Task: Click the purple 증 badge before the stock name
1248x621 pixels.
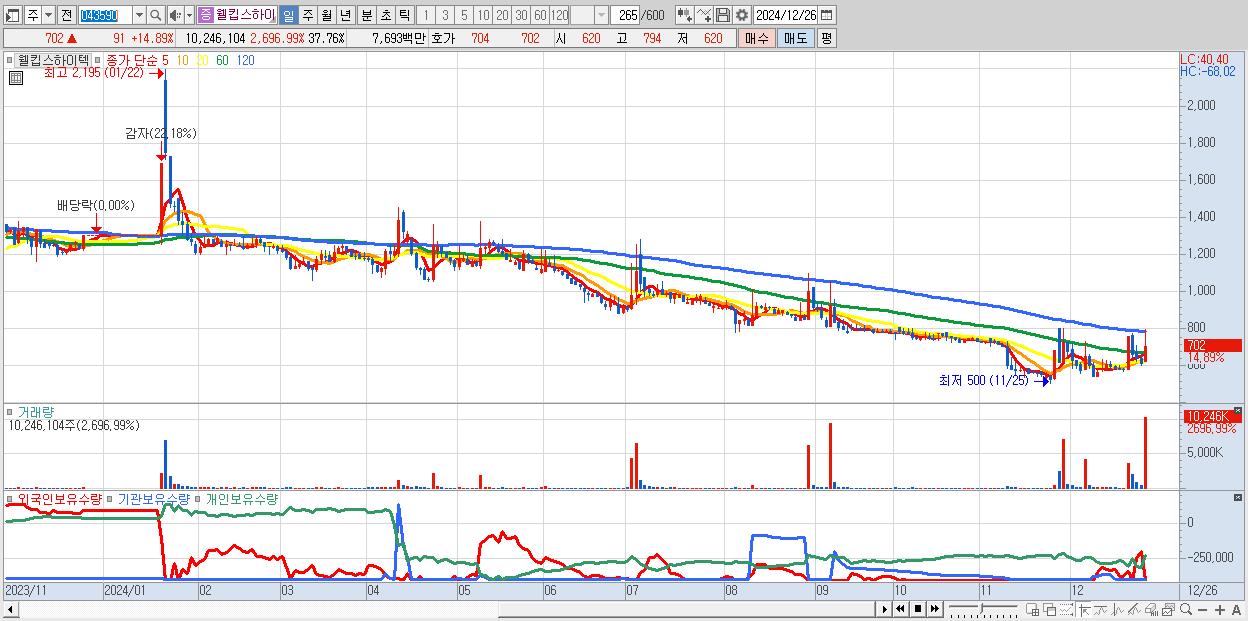Action: pos(205,15)
